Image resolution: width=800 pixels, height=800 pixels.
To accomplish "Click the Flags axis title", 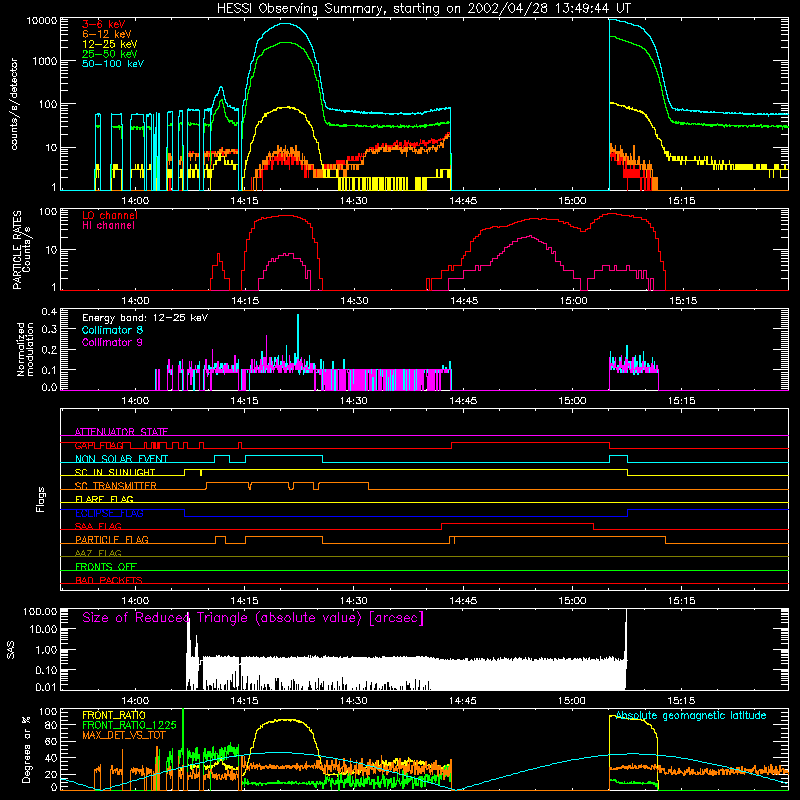I will 41,499.
